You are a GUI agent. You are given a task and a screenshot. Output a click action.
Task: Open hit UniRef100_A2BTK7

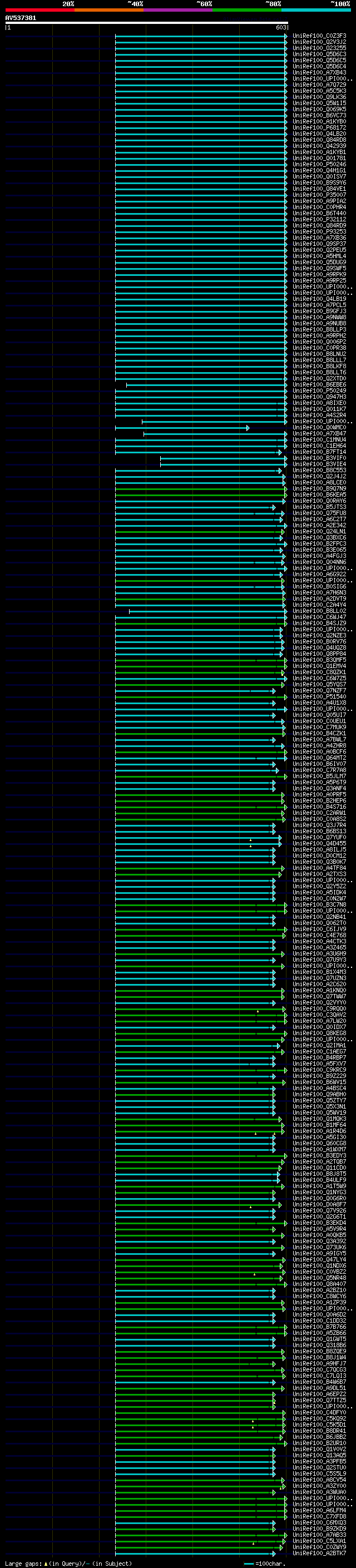pyautogui.click(x=319, y=1553)
